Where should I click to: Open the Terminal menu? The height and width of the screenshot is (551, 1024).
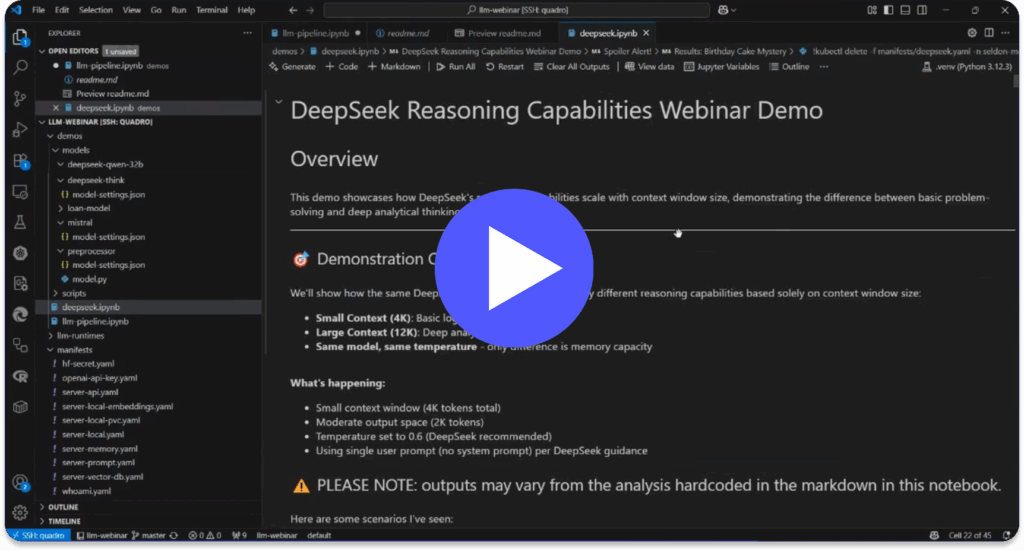[211, 10]
